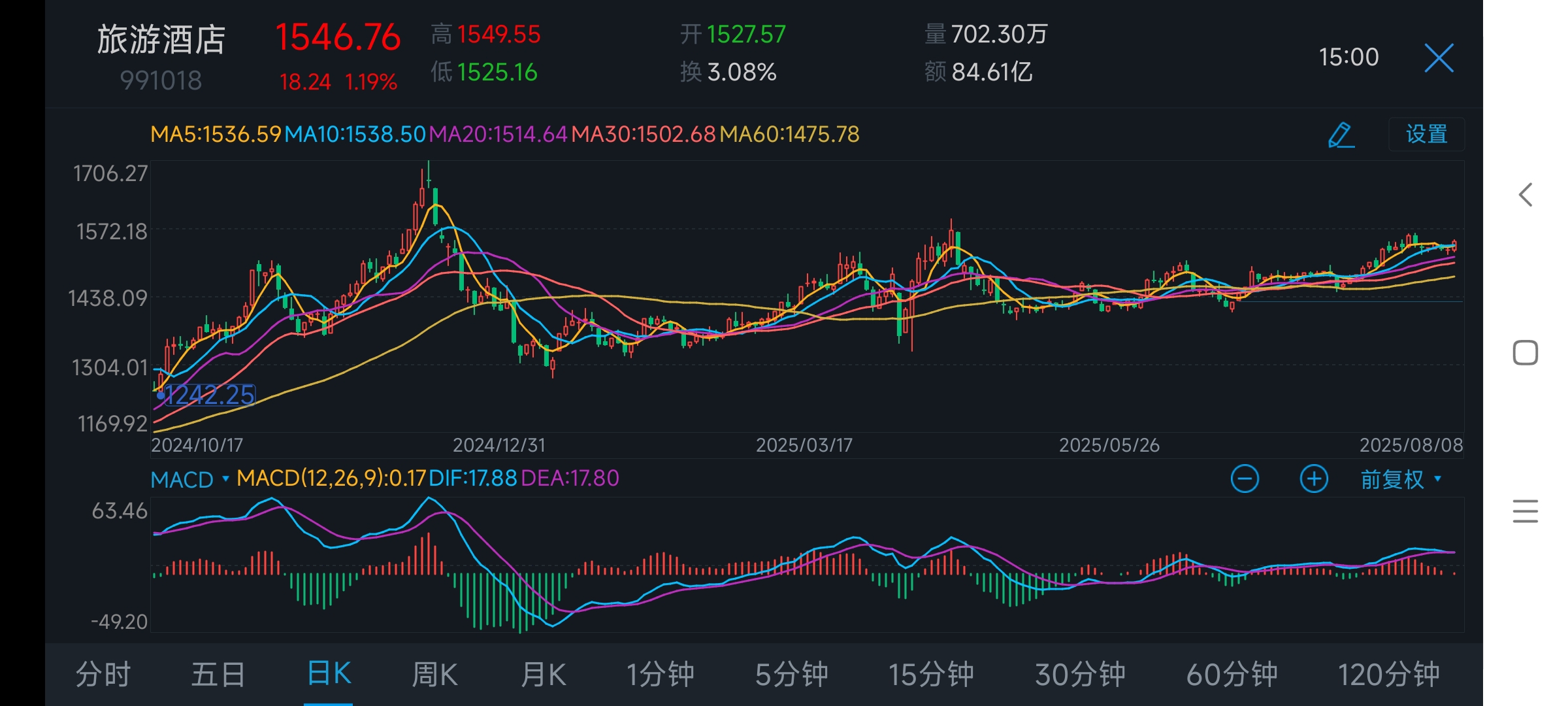1568x706 pixels.
Task: Tap the MA5:1536.59 indicator label
Action: pyautogui.click(x=216, y=134)
